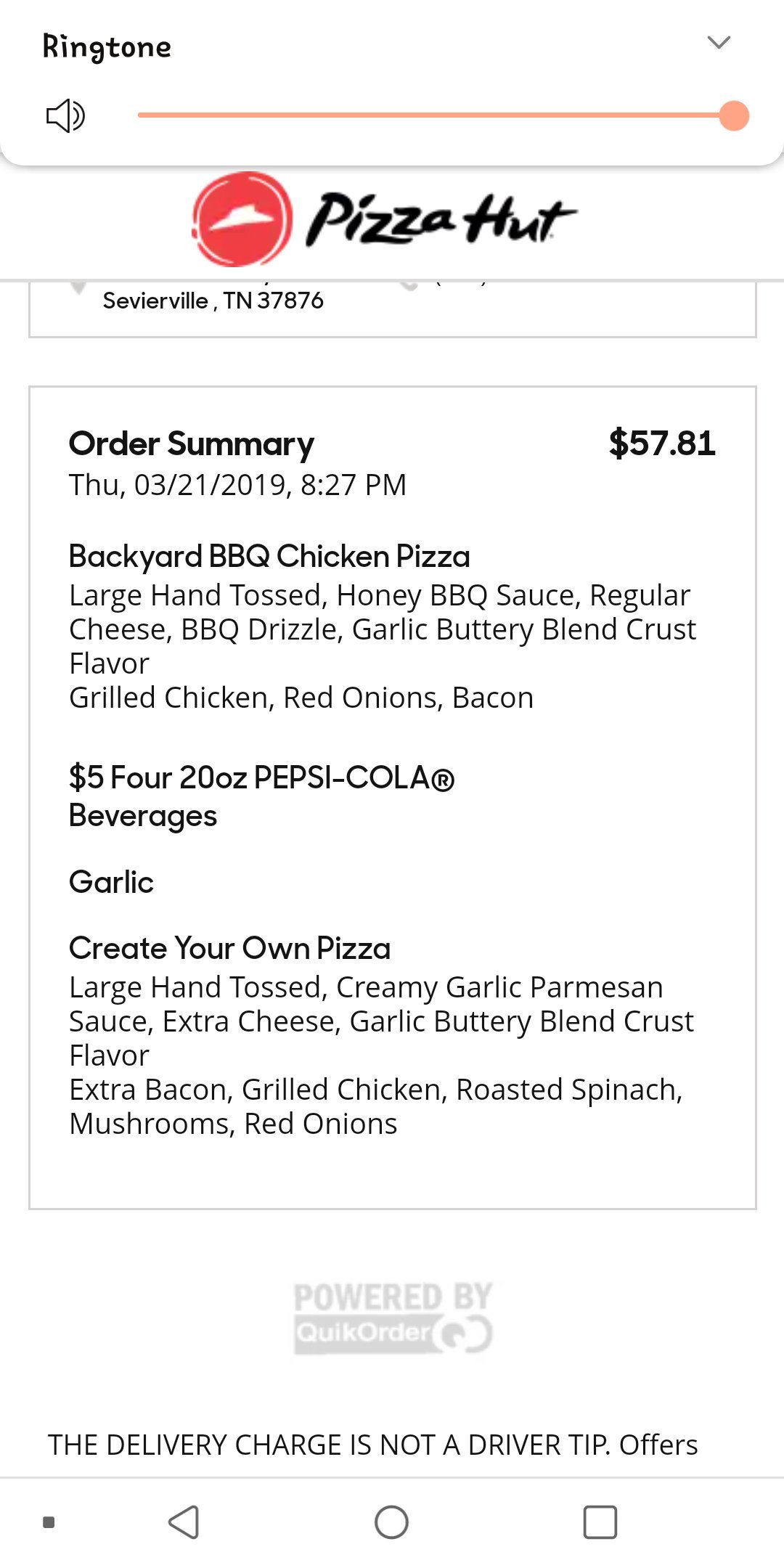Tap the $57.81 order total

(x=662, y=444)
